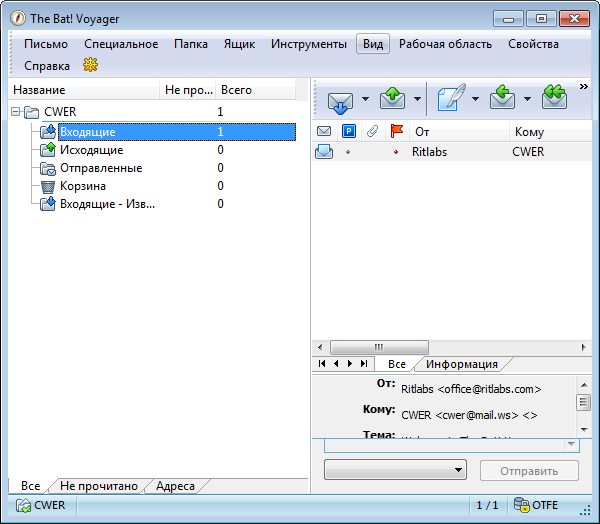Click the blue P parked column header
The height and width of the screenshot is (524, 600).
coord(348,132)
